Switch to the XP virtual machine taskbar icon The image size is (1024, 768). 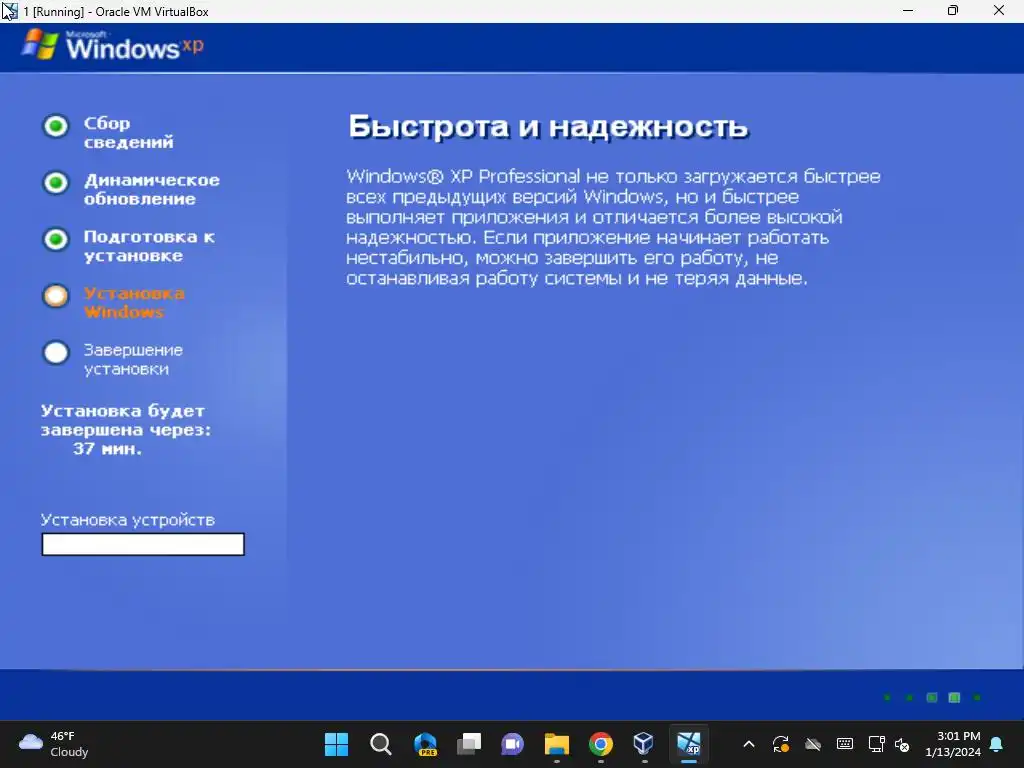pos(688,744)
